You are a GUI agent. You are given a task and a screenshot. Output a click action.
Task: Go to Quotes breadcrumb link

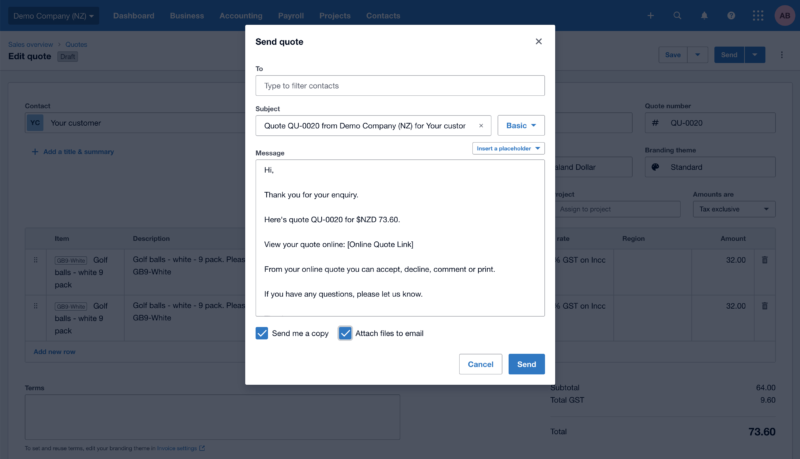[76, 44]
